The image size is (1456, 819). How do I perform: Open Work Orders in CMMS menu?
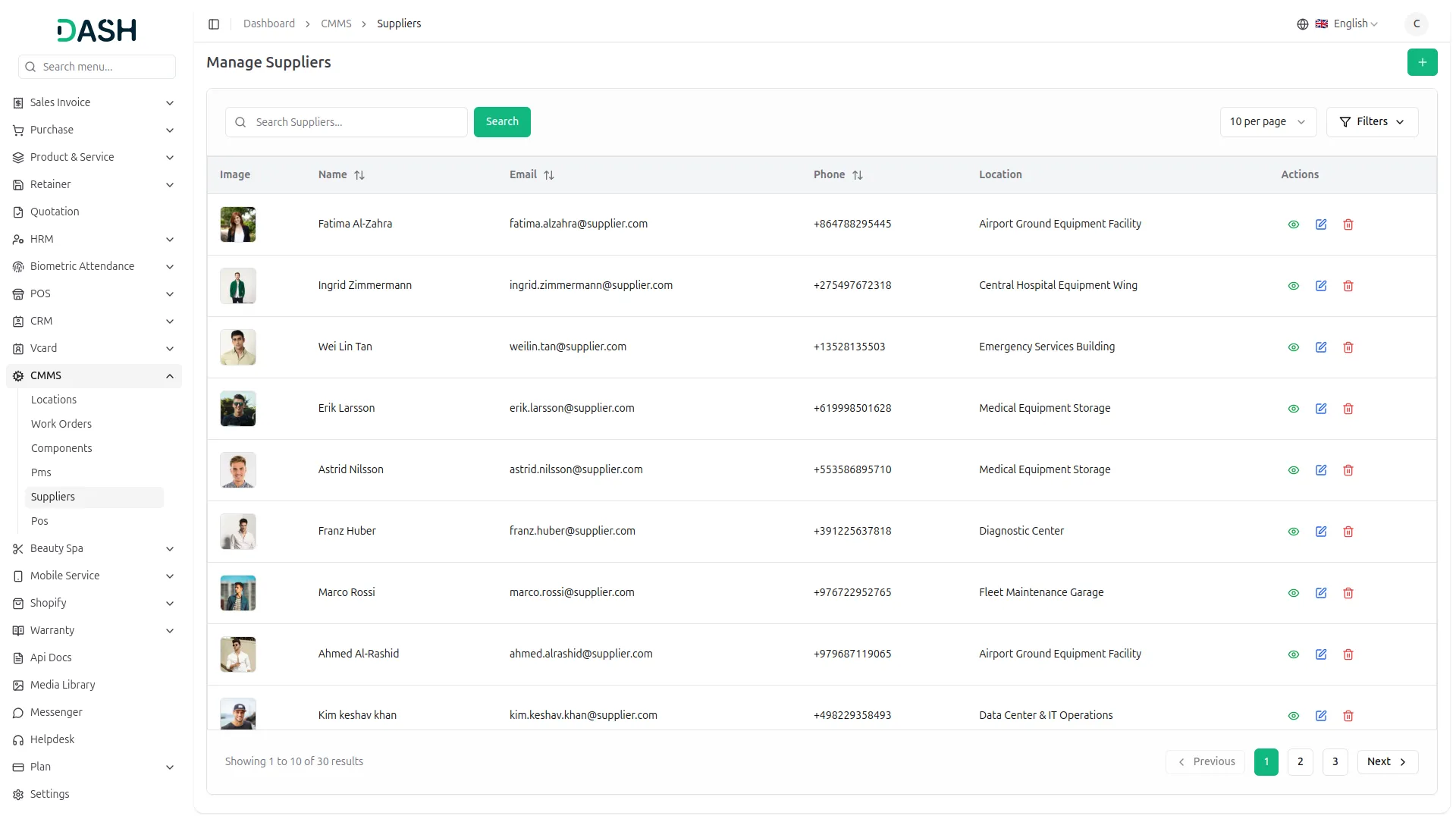61,424
